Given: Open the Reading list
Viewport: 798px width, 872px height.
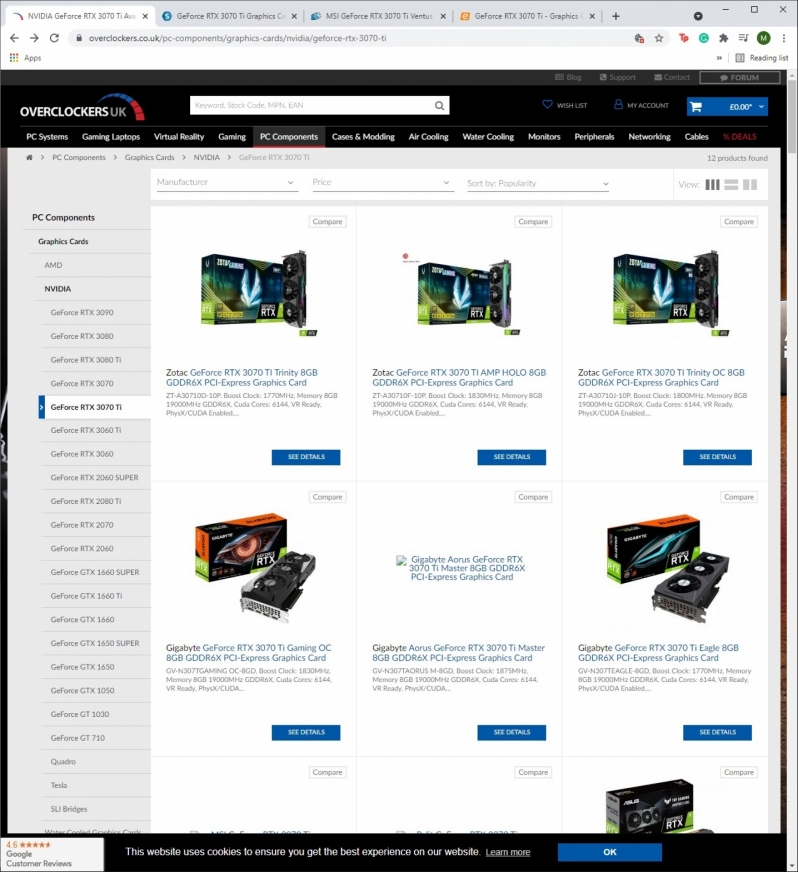Looking at the screenshot, I should pyautogui.click(x=761, y=57).
